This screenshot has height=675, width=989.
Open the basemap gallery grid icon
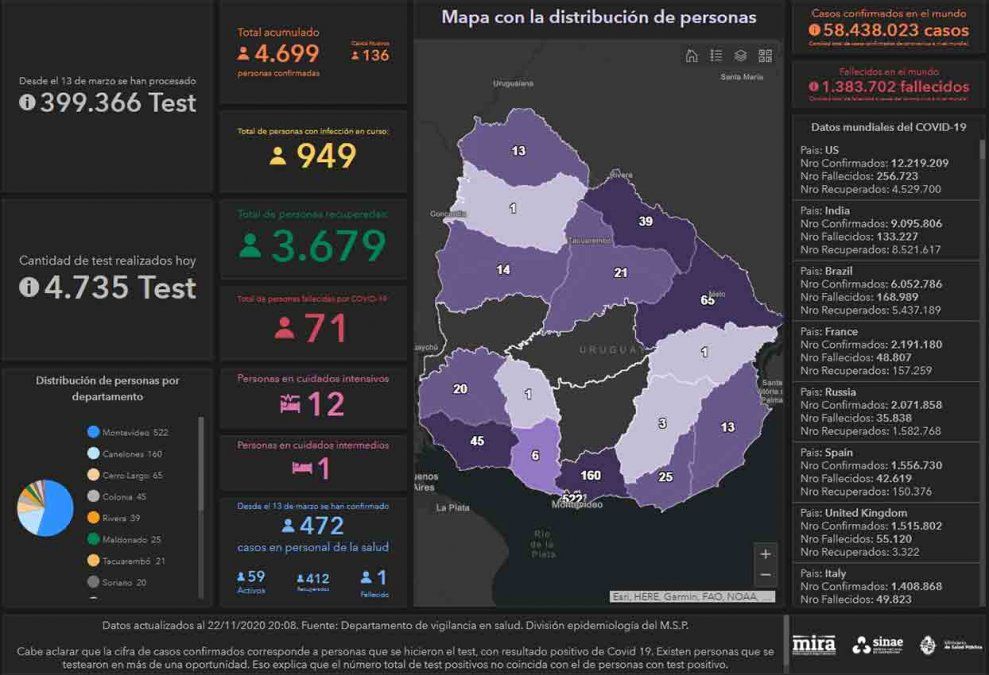coord(766,56)
